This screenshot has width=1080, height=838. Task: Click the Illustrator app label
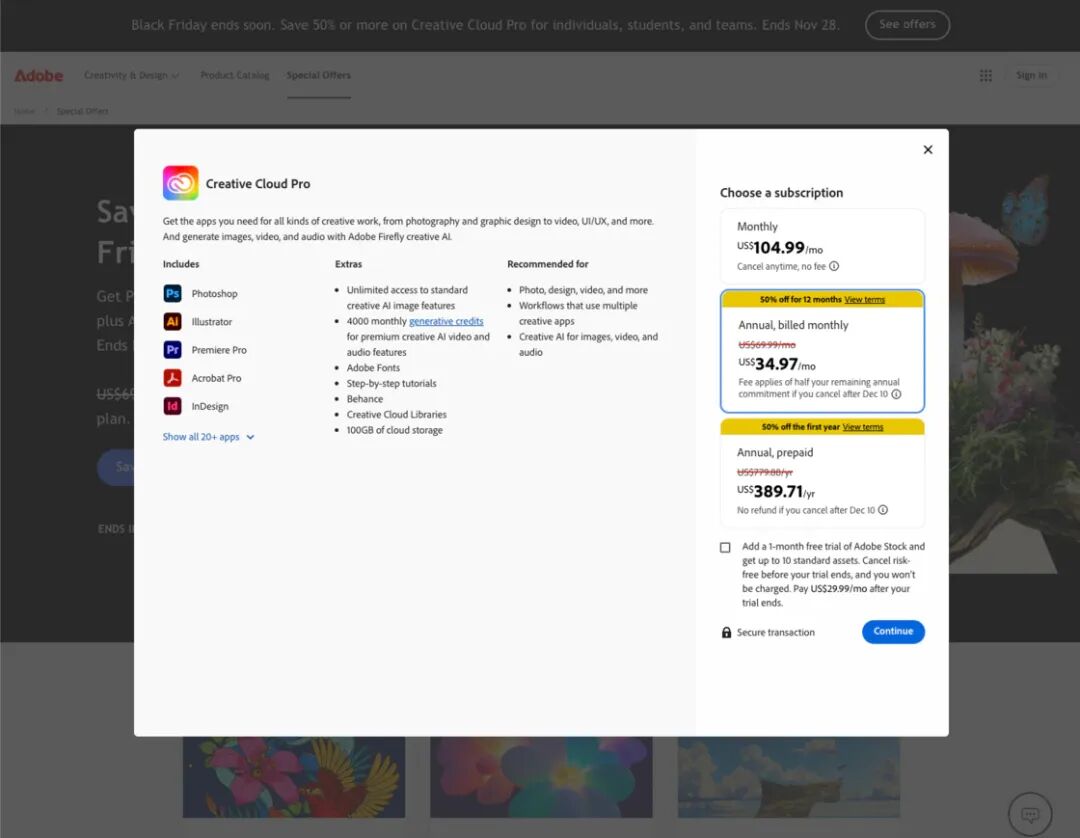pyautogui.click(x=211, y=322)
